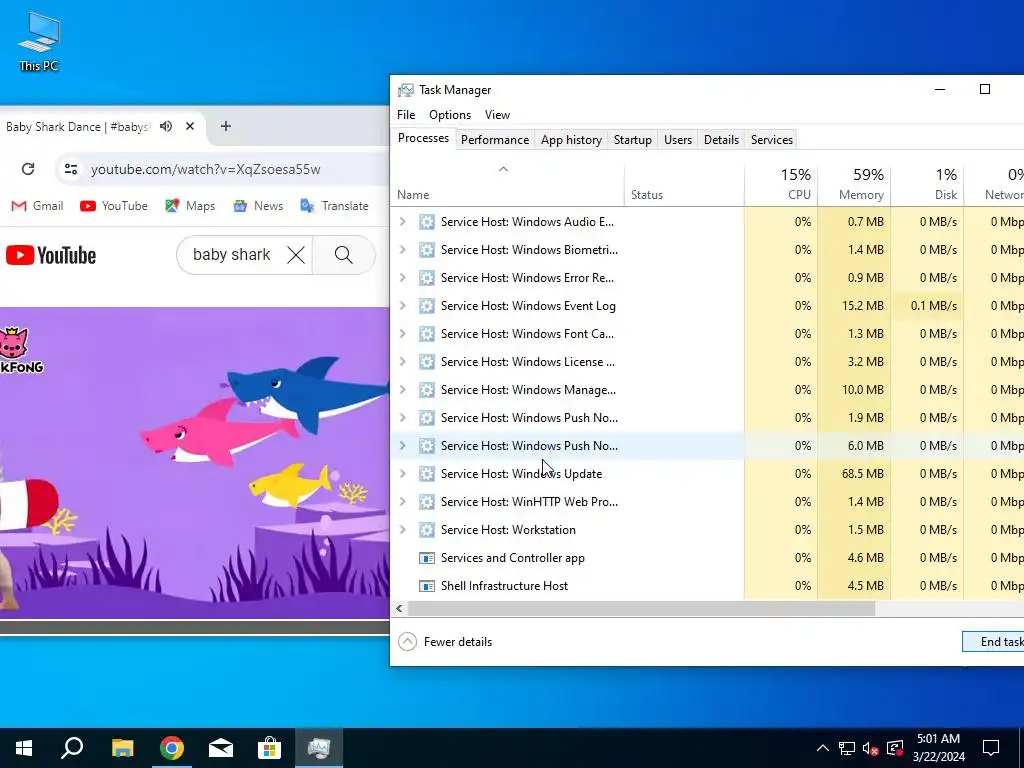This screenshot has width=1024, height=768.
Task: Open Task Manager File menu
Action: (406, 115)
